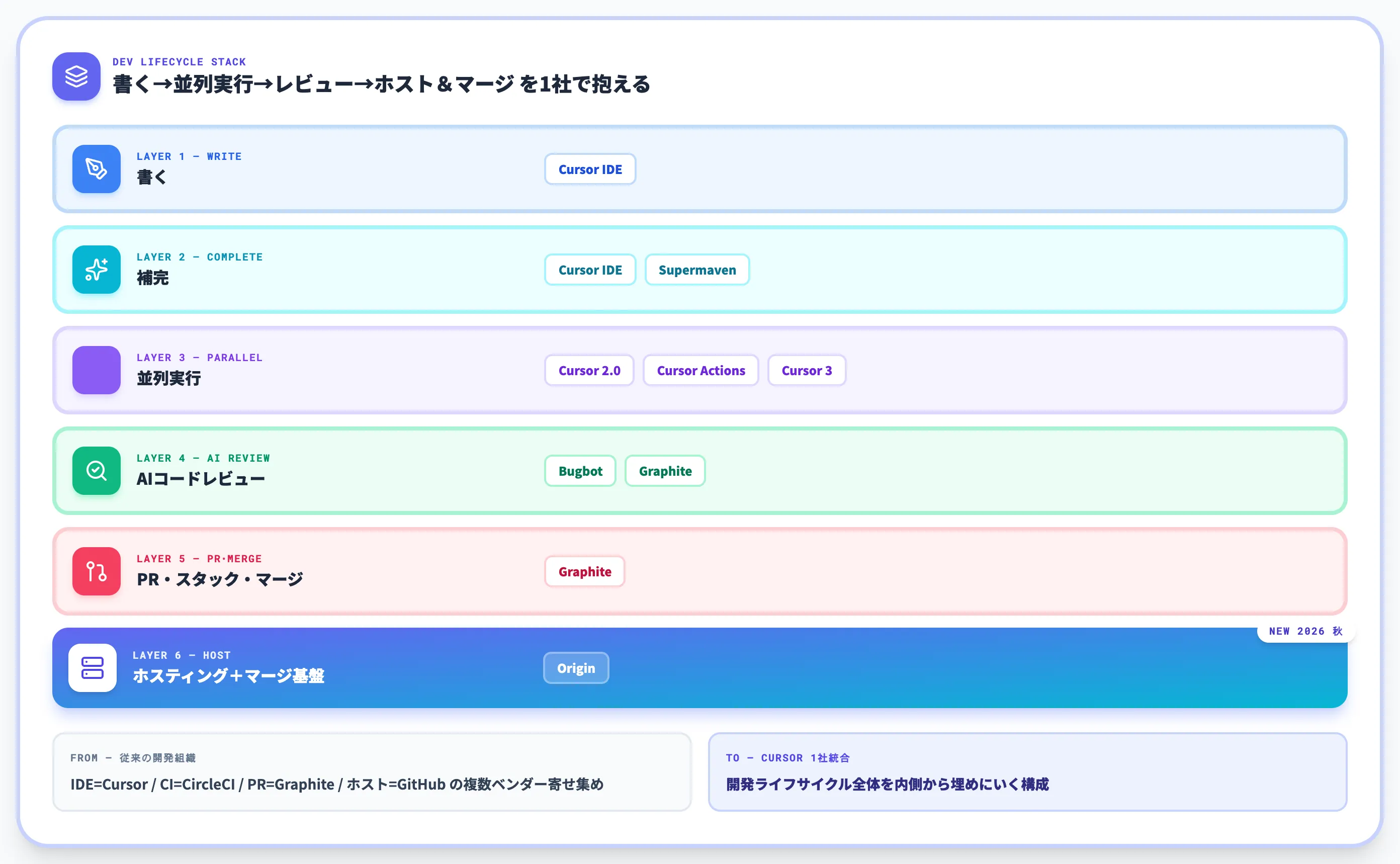Select the Supermaven chip
1400x864 pixels.
[697, 270]
